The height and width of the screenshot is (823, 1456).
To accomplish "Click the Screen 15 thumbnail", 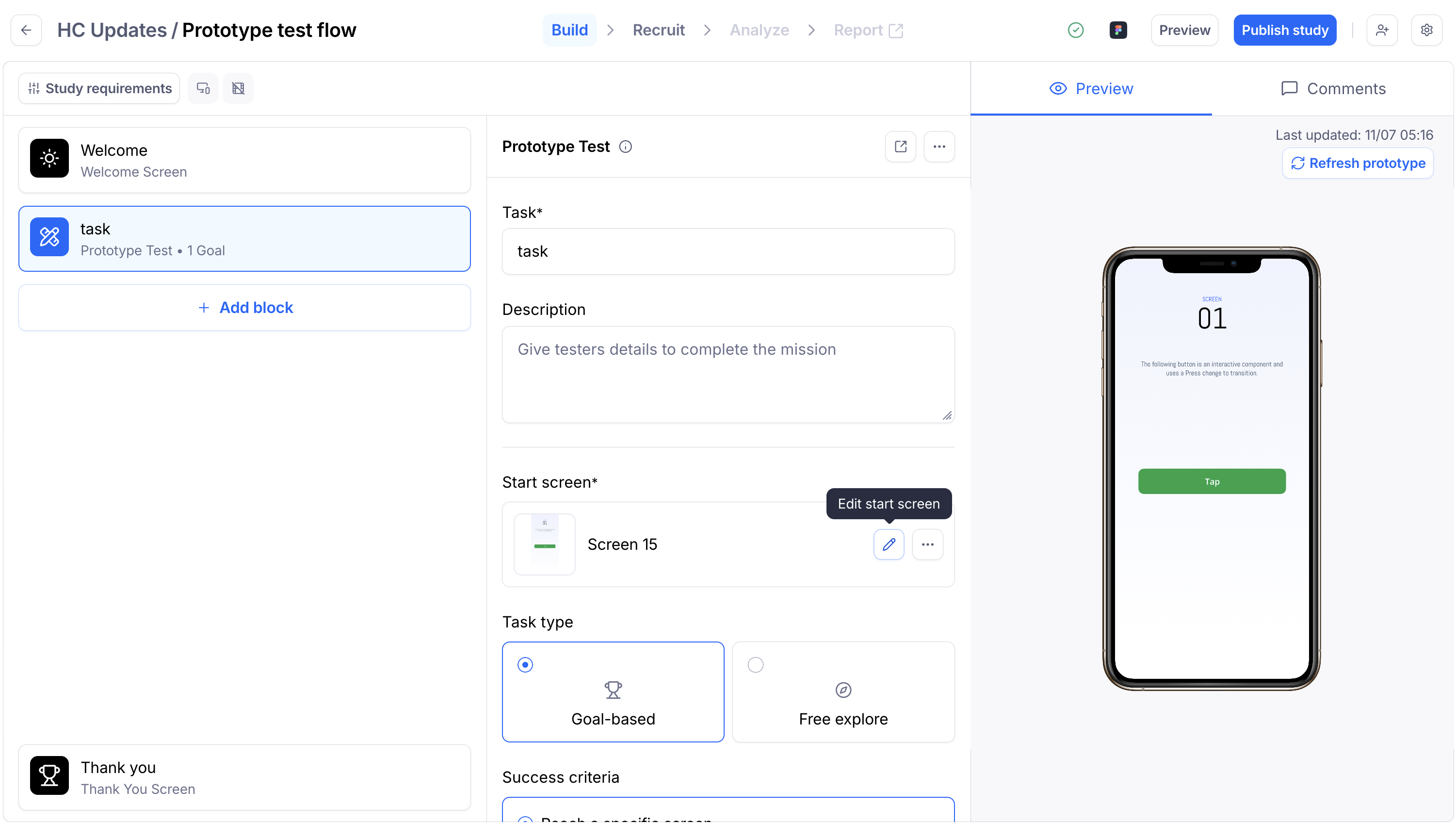I will click(x=544, y=544).
